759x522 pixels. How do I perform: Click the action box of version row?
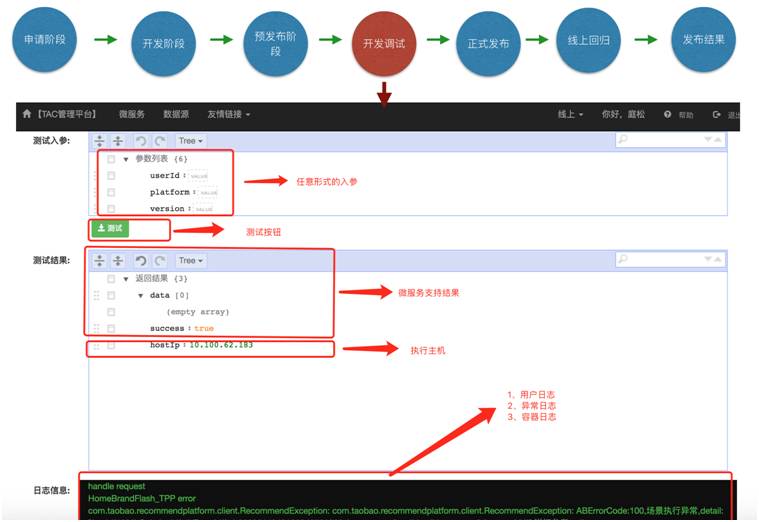click(x=111, y=209)
